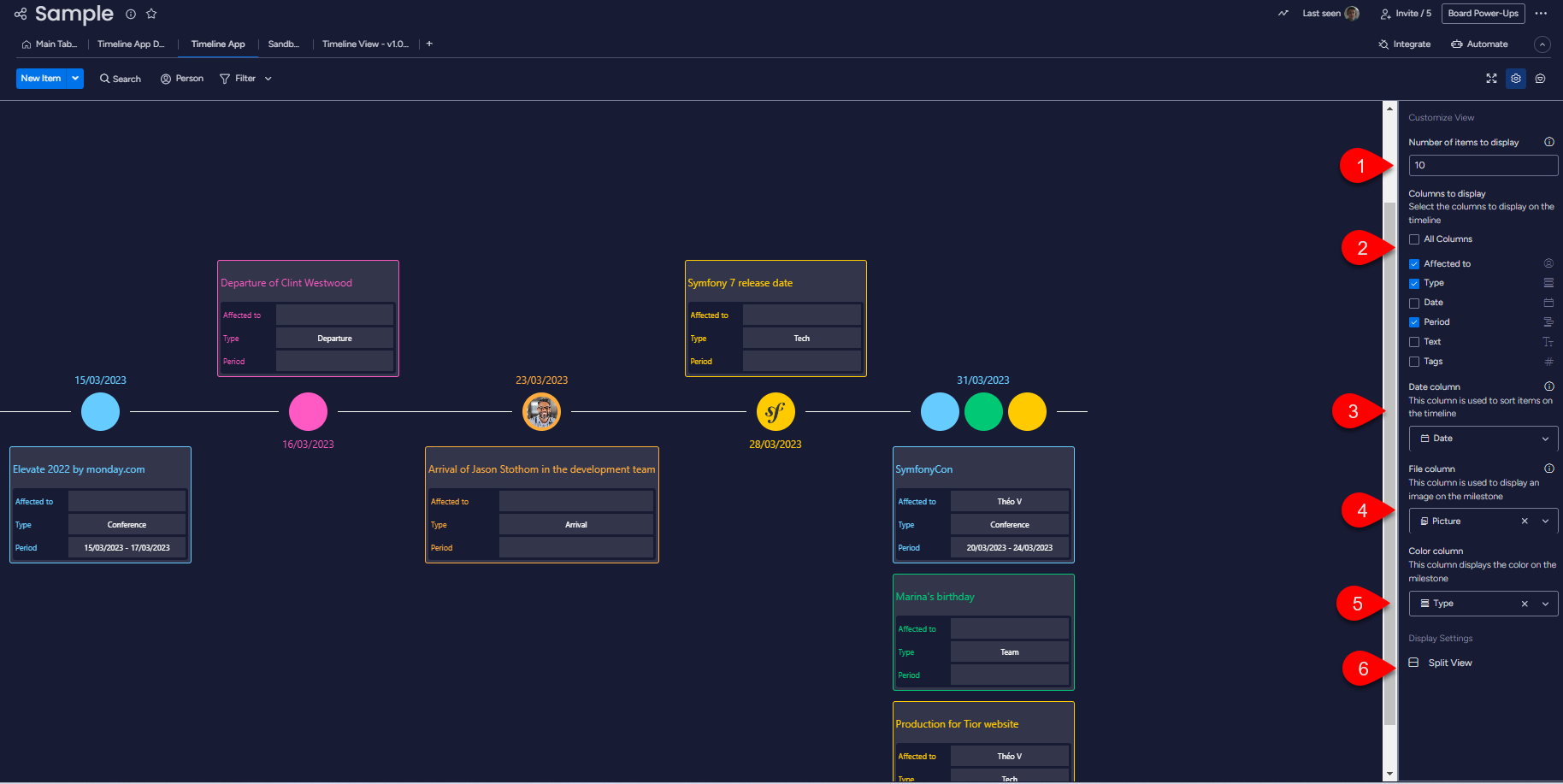Expand the Date column dropdown

pyautogui.click(x=1545, y=439)
